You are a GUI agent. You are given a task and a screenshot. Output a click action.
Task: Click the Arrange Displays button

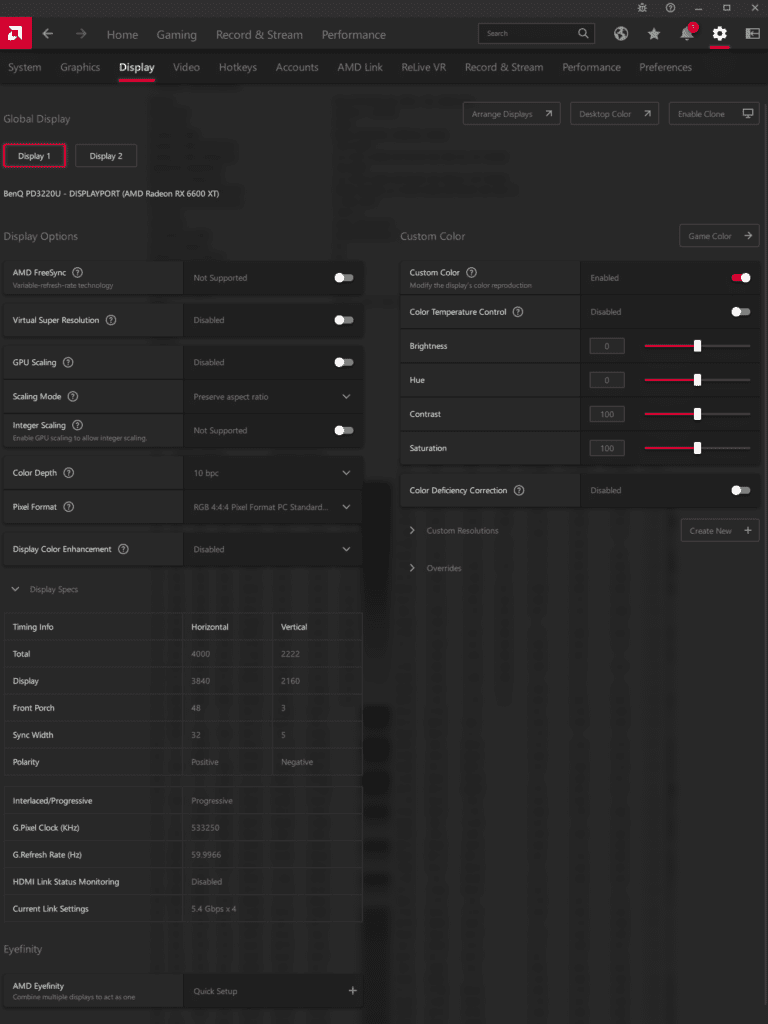click(511, 114)
